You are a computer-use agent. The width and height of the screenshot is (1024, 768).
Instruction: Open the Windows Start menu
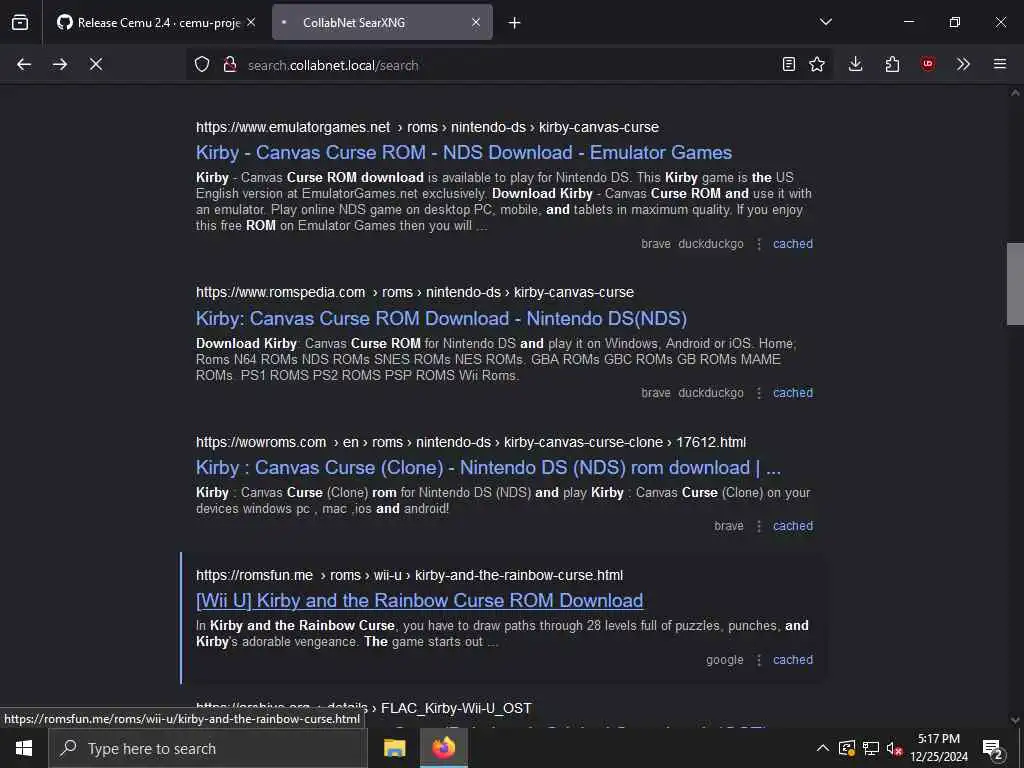point(24,748)
